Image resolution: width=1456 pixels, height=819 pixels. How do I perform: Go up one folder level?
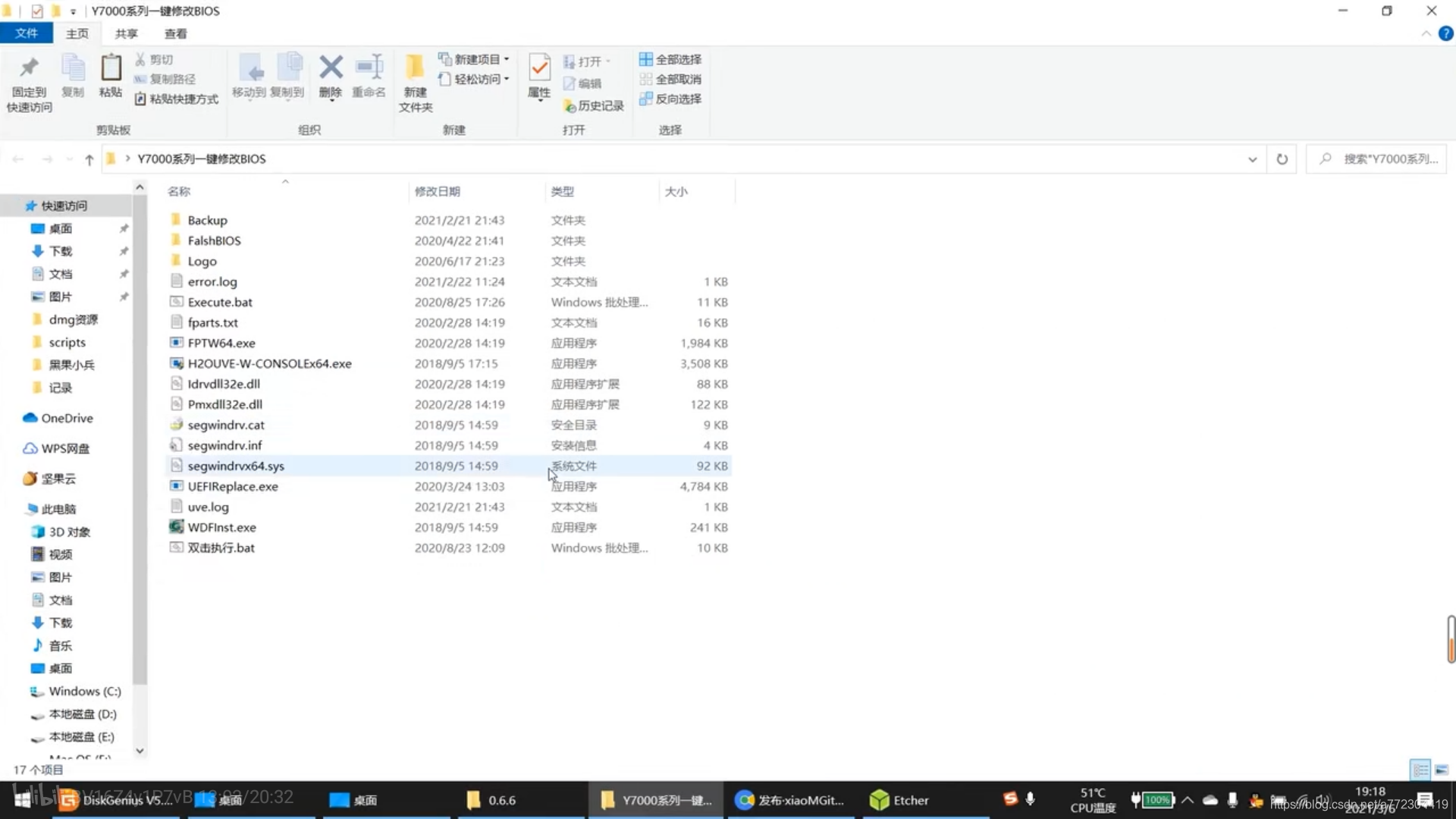[89, 159]
